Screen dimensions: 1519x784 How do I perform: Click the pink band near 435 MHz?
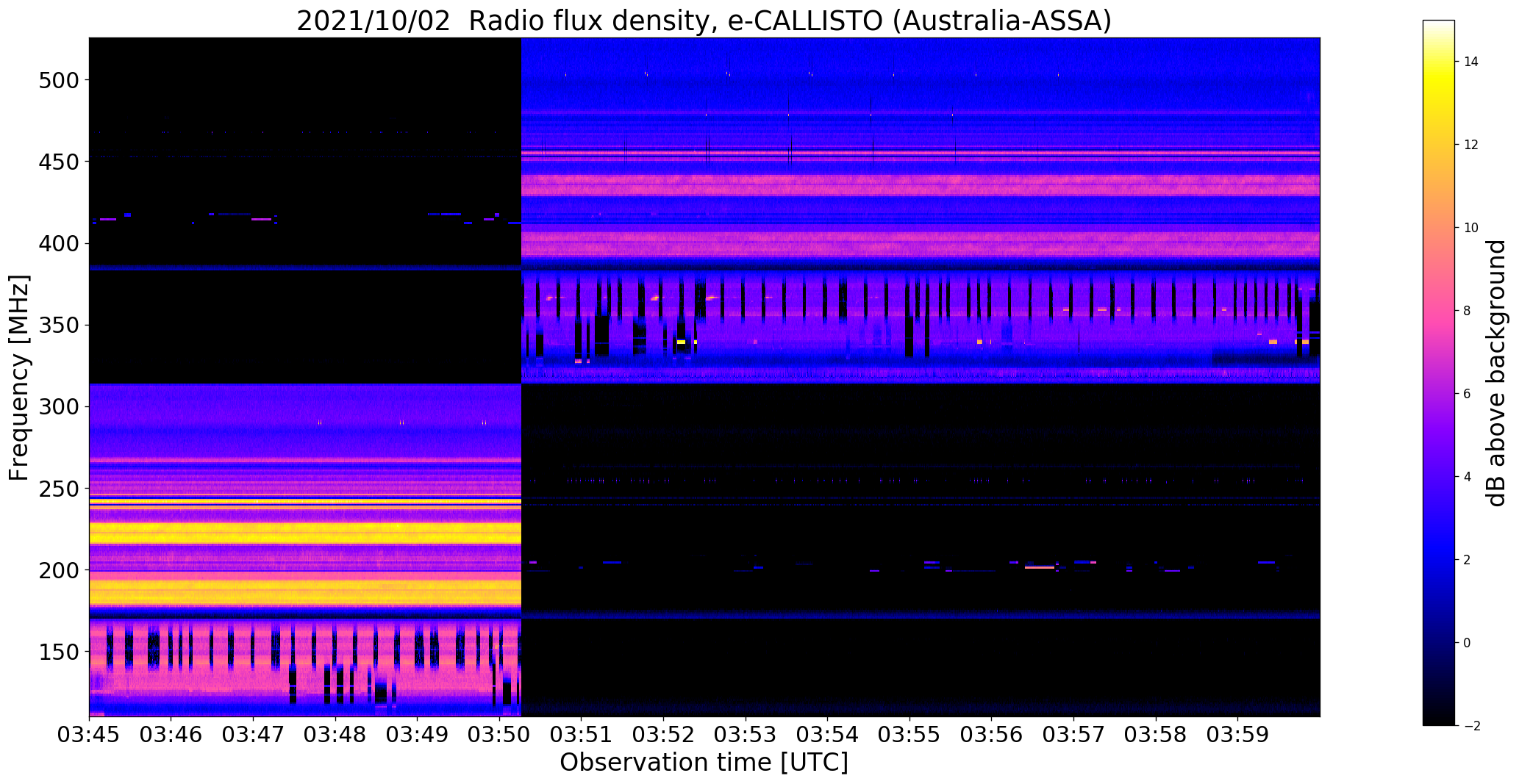pyautogui.click(x=921, y=185)
